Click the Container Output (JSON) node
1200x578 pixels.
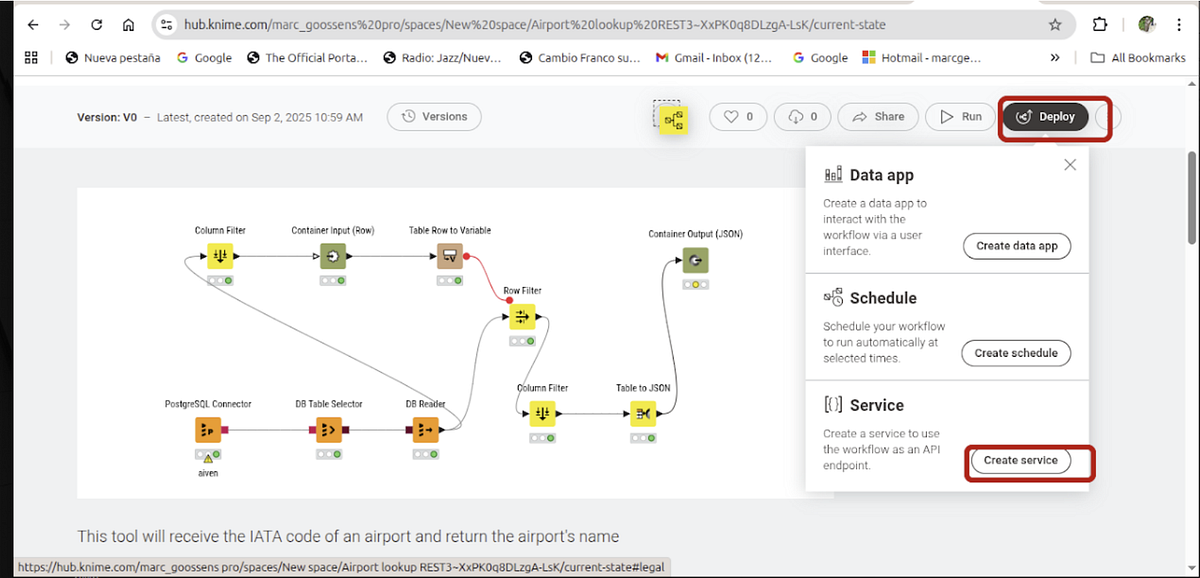(x=695, y=260)
